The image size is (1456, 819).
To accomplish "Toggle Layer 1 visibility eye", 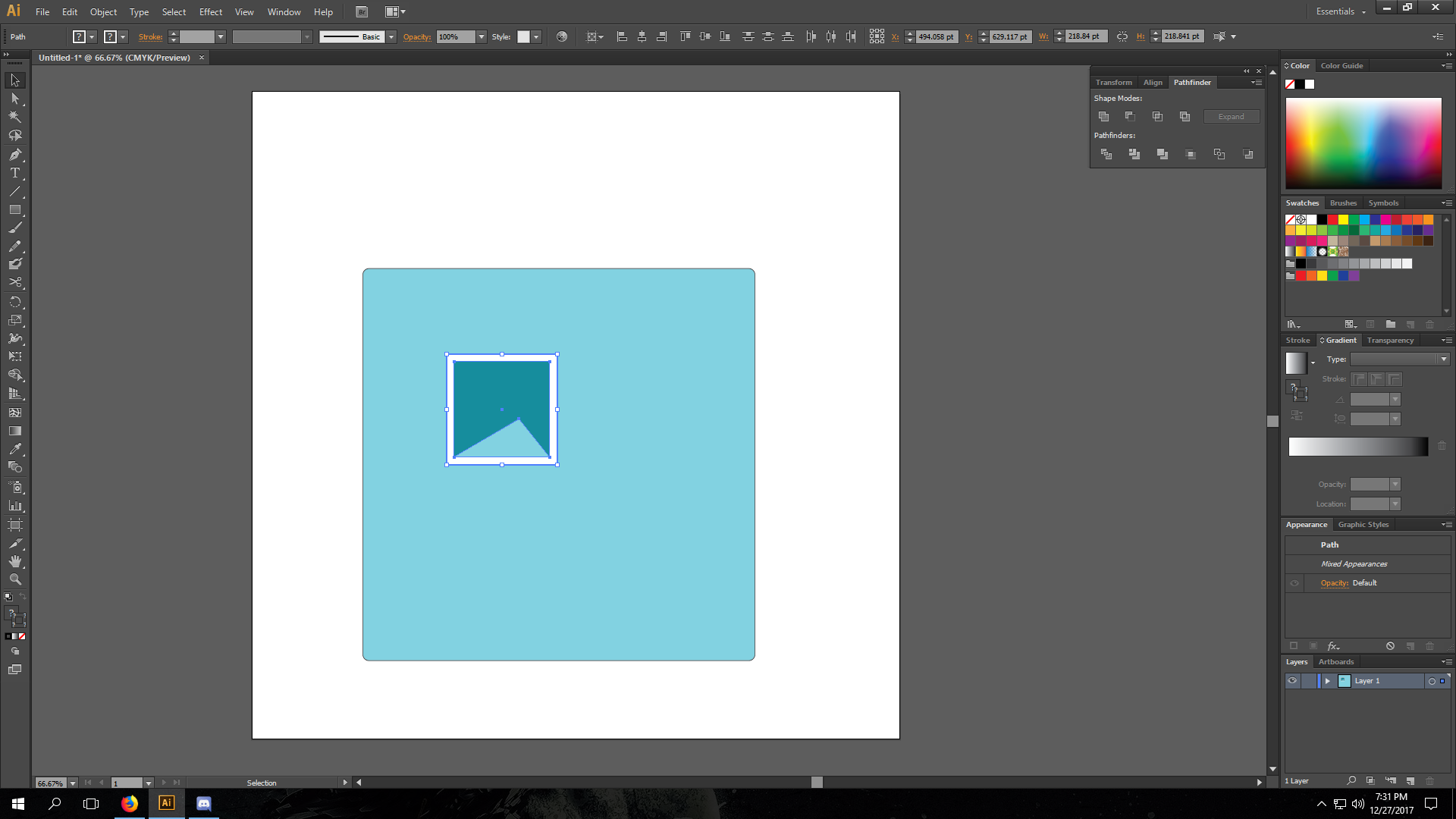I will click(x=1292, y=681).
